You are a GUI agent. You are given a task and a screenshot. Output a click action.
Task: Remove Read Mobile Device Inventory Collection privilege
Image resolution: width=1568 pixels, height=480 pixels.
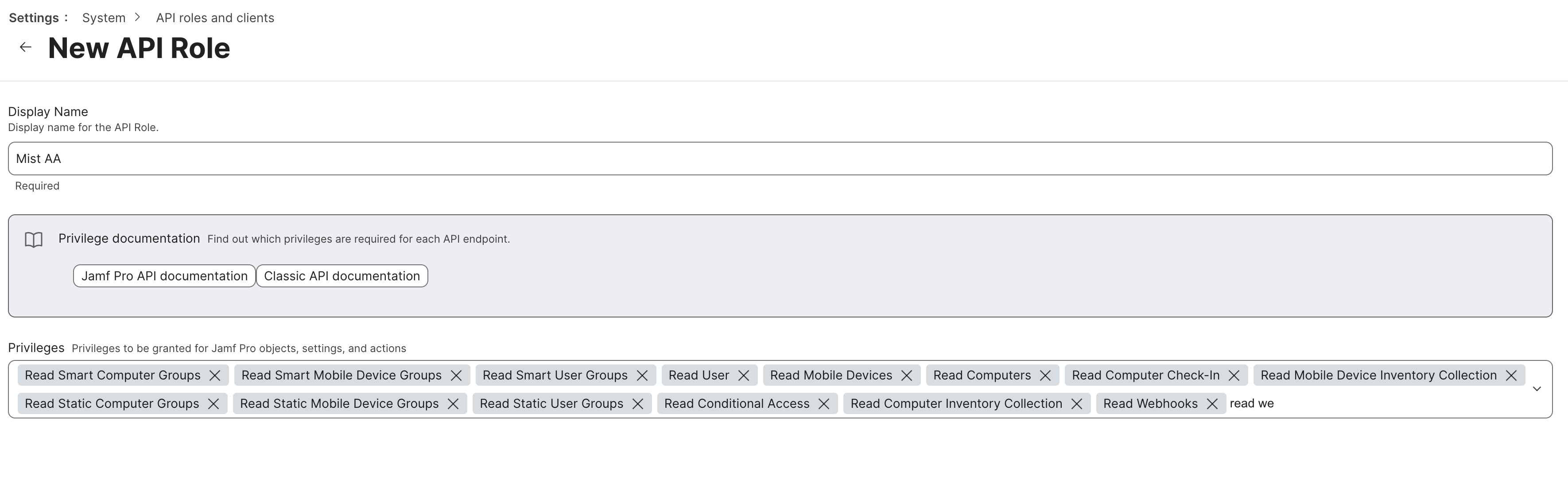tap(1511, 375)
